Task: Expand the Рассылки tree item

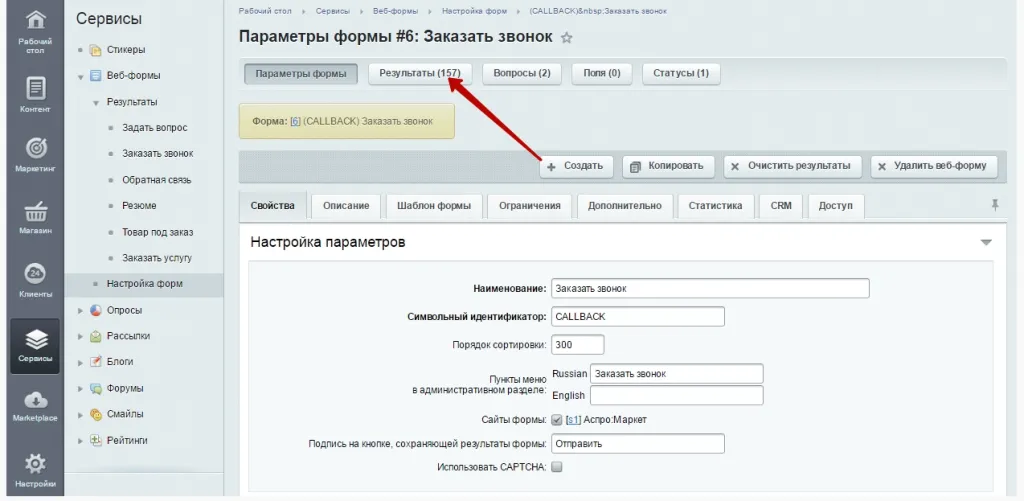Action: coord(81,336)
